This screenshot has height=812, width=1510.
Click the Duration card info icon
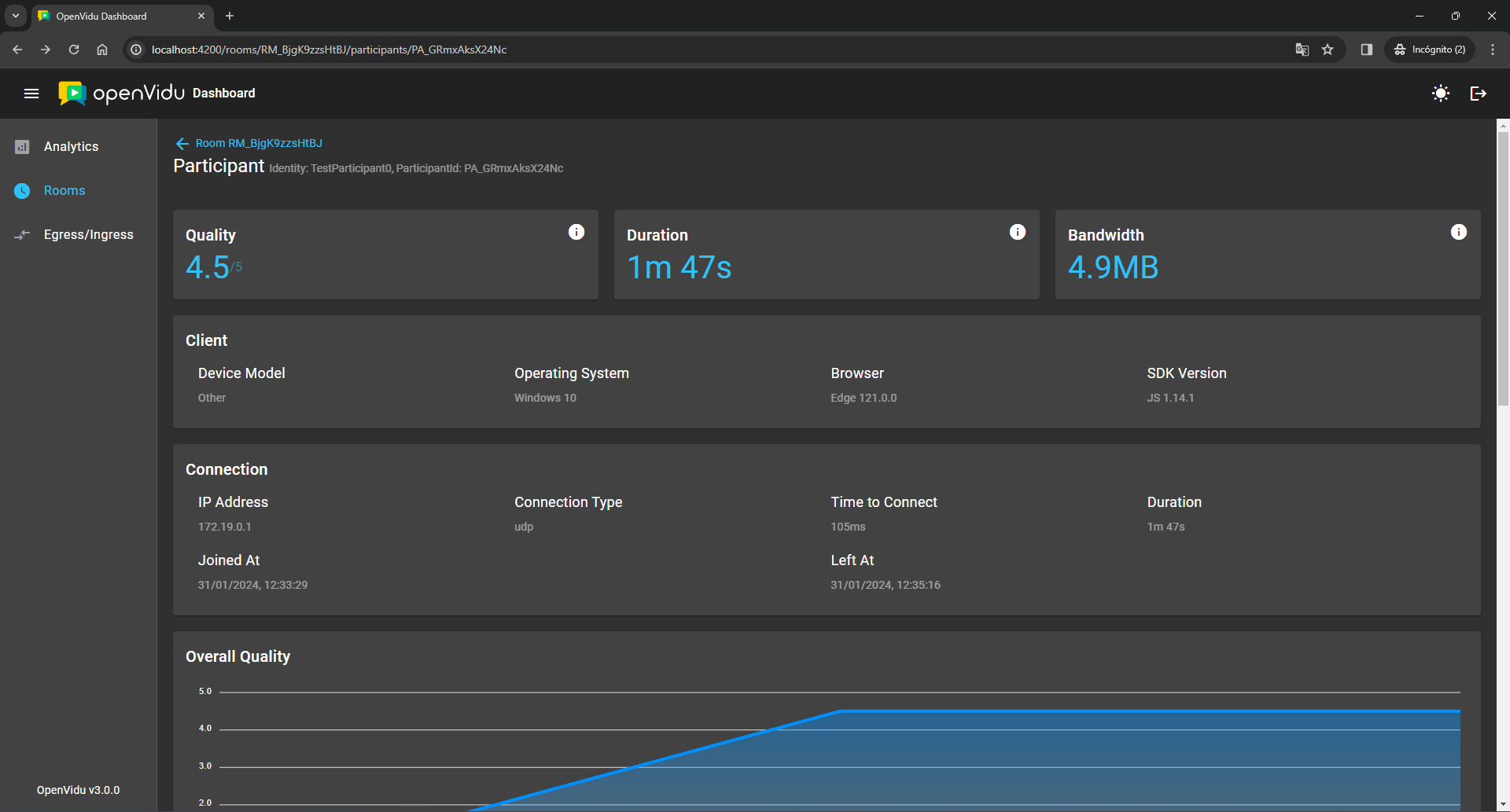click(1017, 232)
